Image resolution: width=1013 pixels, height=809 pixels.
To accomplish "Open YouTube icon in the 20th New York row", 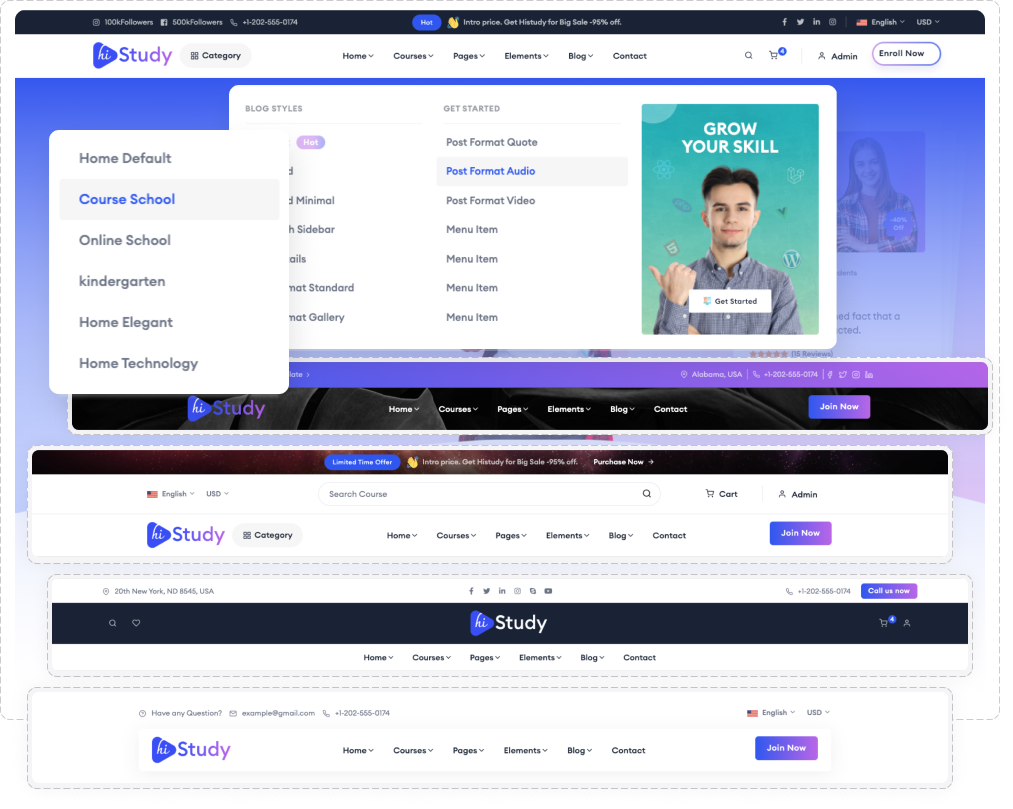I will (x=548, y=591).
